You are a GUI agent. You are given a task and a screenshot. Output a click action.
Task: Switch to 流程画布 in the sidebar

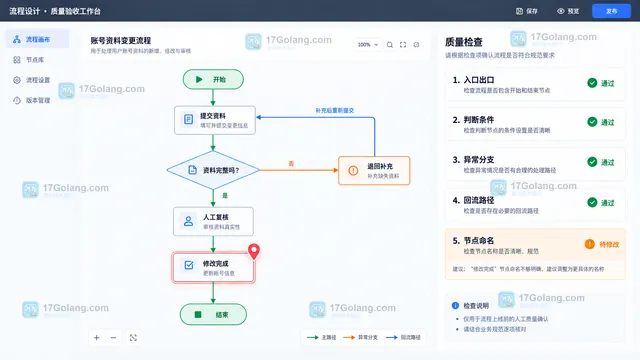click(38, 39)
